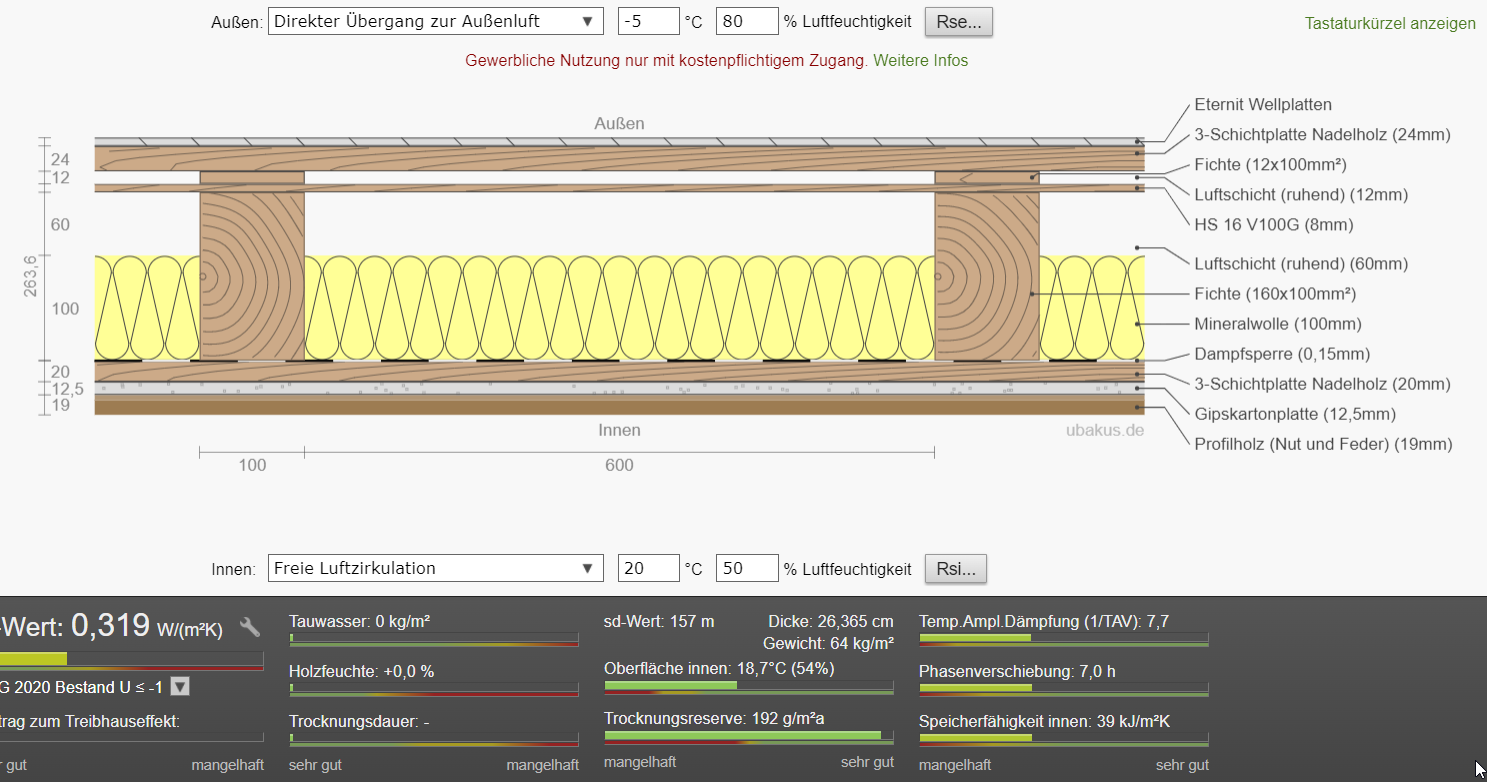Open the Außen boundary condition dropdown

click(435, 21)
